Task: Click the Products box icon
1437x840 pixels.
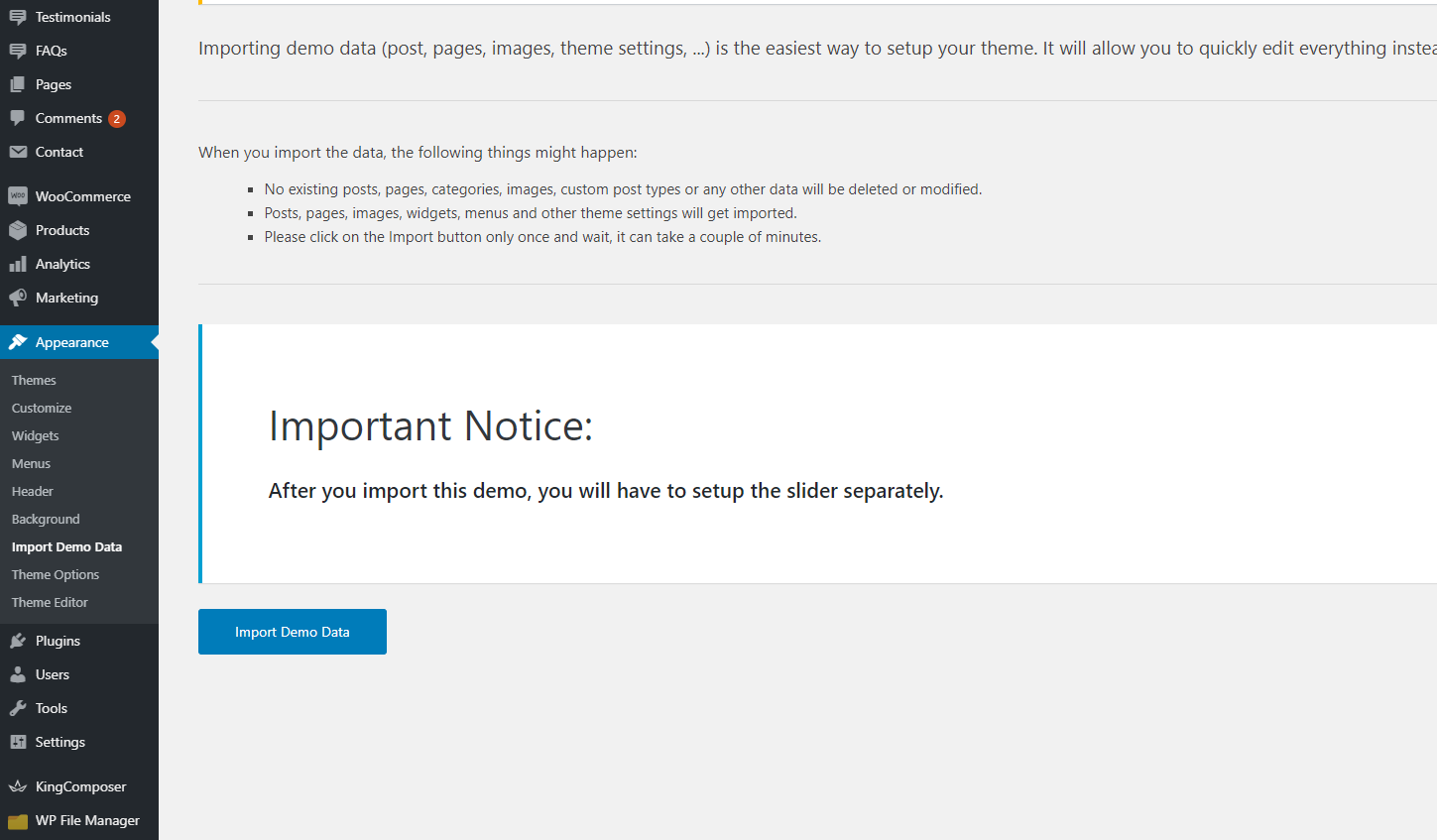Action: 18,230
